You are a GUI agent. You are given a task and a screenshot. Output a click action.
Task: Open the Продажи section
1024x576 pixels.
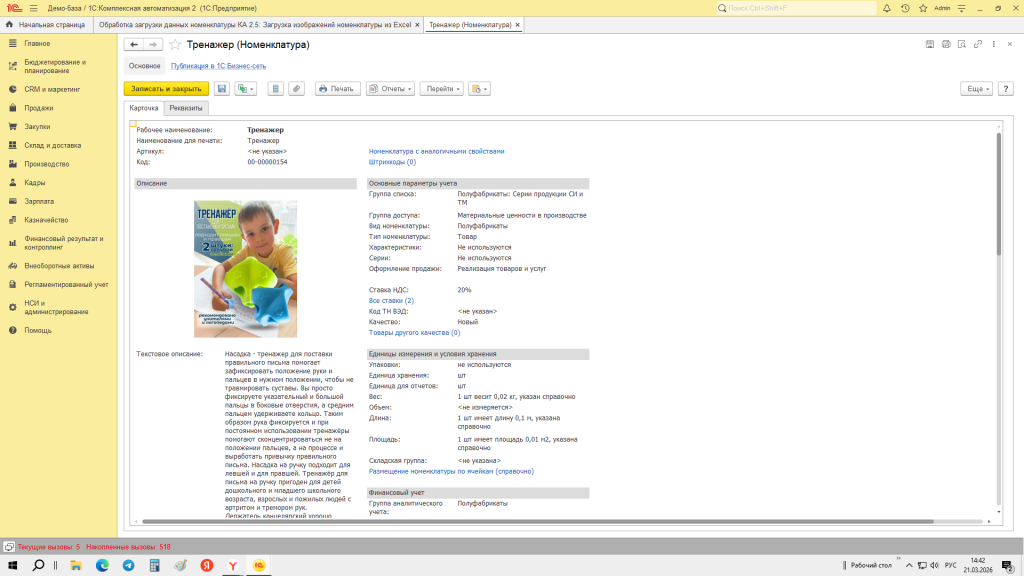(x=39, y=108)
